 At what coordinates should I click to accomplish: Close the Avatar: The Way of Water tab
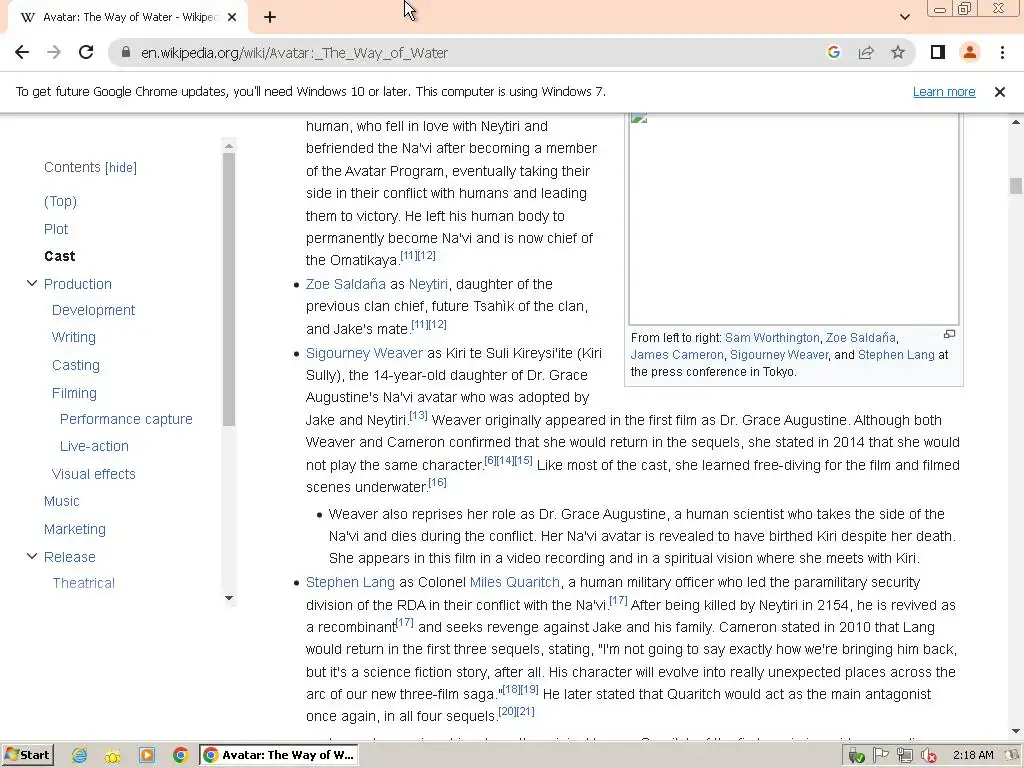tap(232, 17)
